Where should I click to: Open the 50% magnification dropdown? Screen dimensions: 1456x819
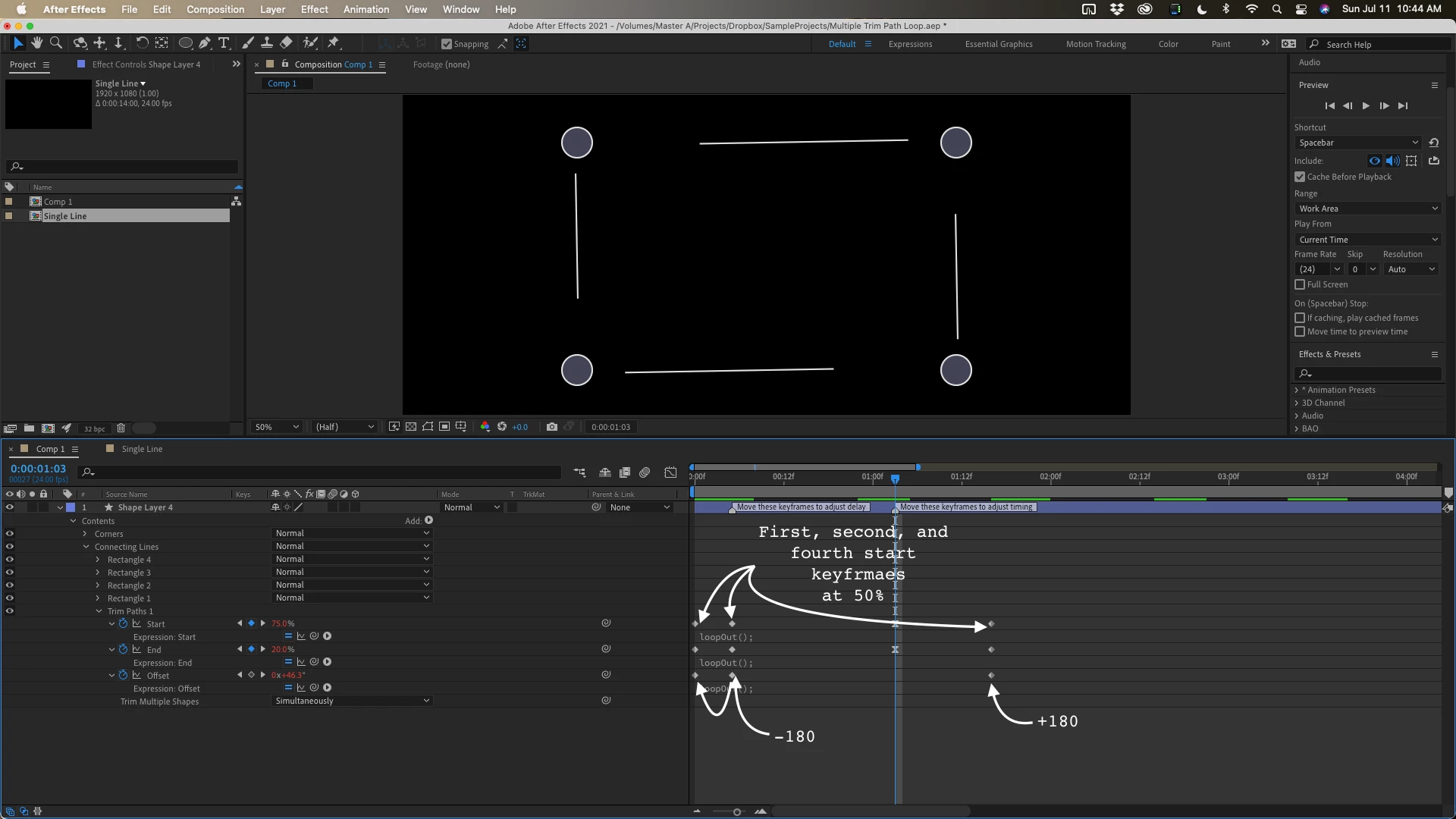tap(277, 427)
